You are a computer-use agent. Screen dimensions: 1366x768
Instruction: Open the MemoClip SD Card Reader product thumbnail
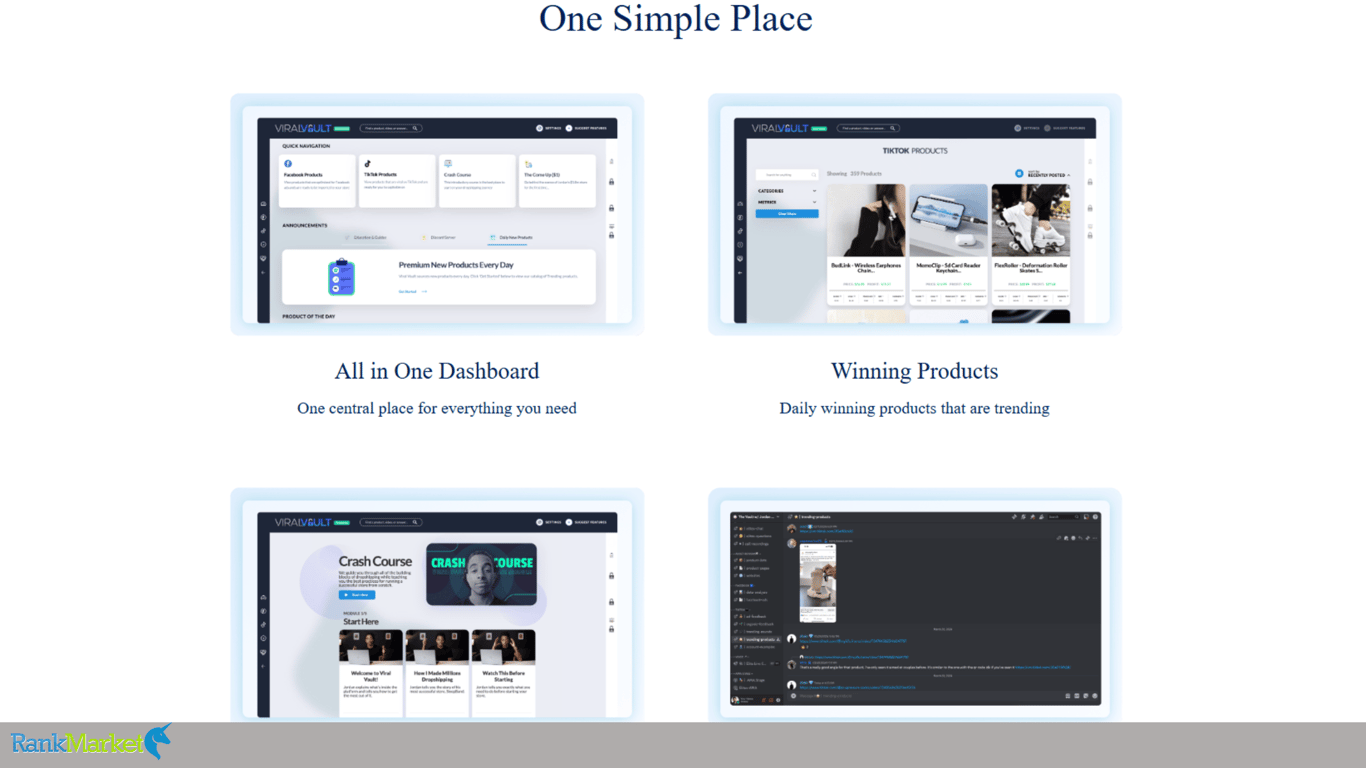(949, 220)
